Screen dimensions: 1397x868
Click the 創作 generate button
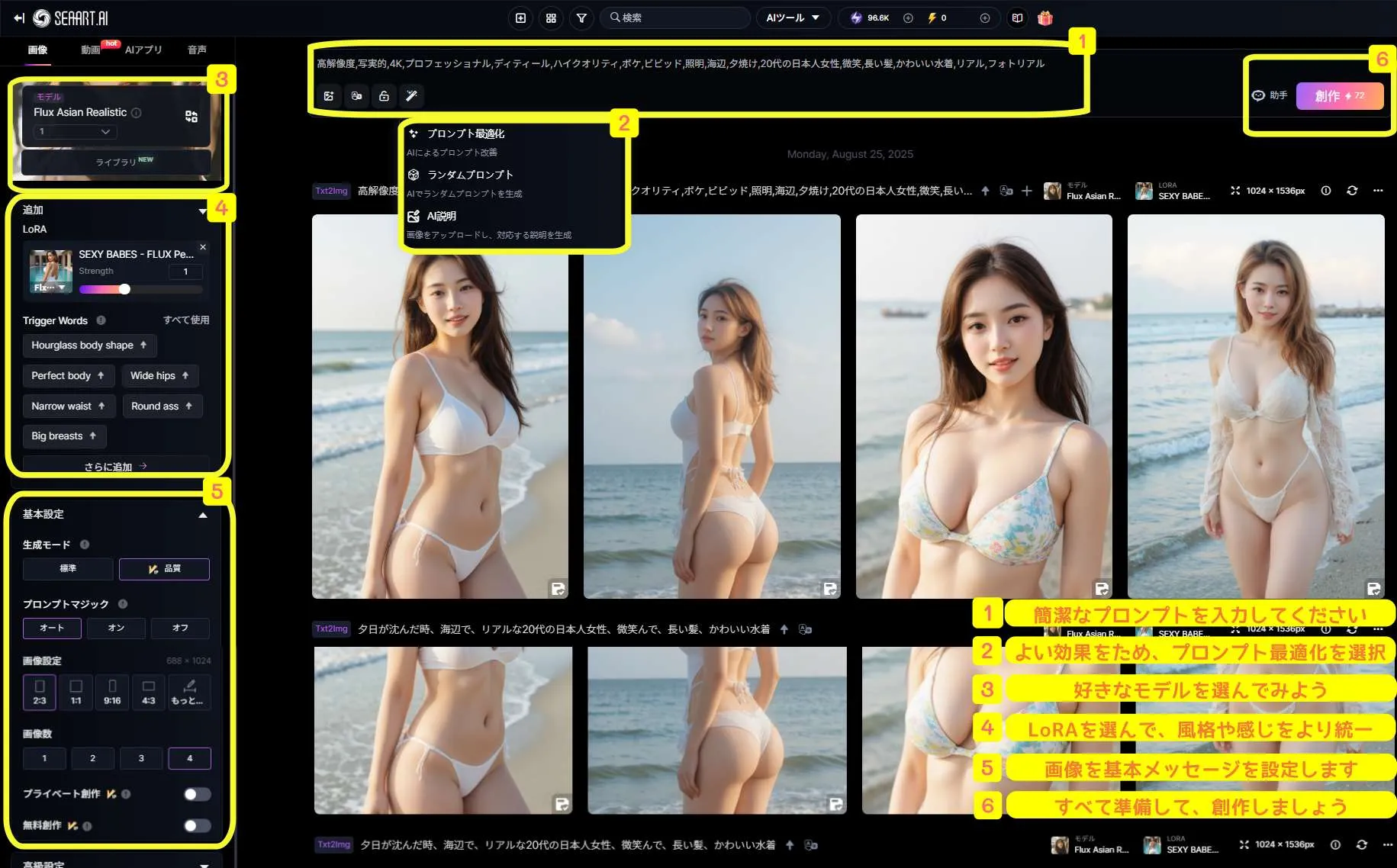(1340, 95)
